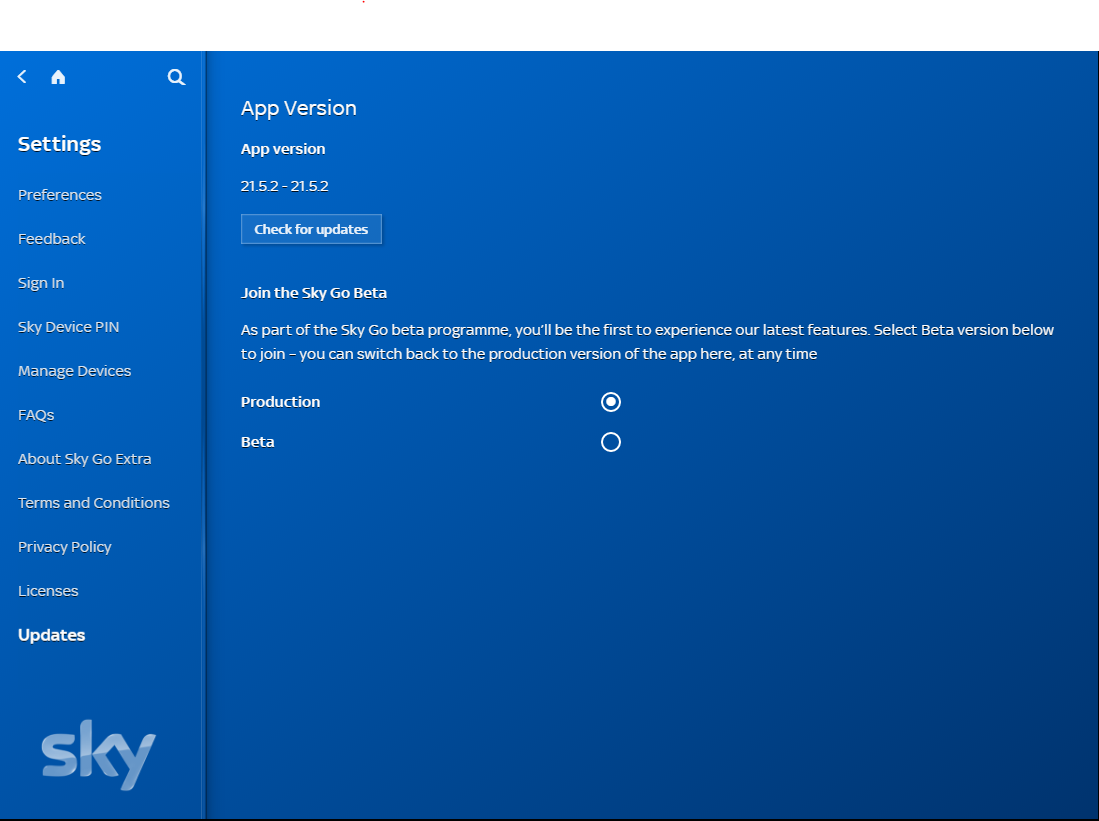Go to Sign In settings

(x=41, y=283)
